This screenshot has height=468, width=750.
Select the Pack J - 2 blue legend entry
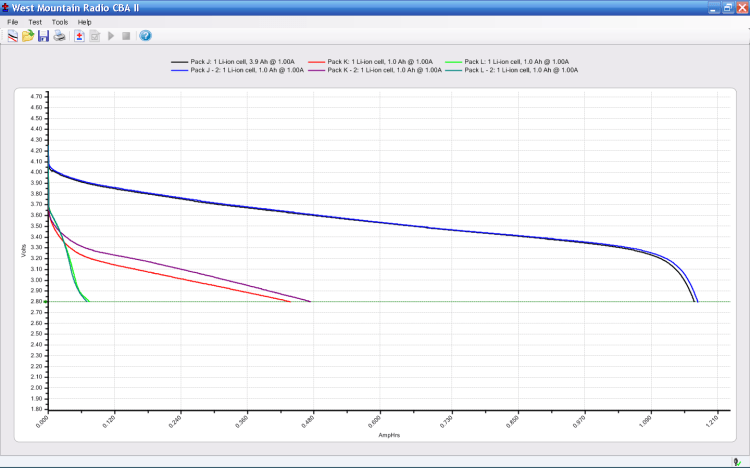click(x=243, y=69)
